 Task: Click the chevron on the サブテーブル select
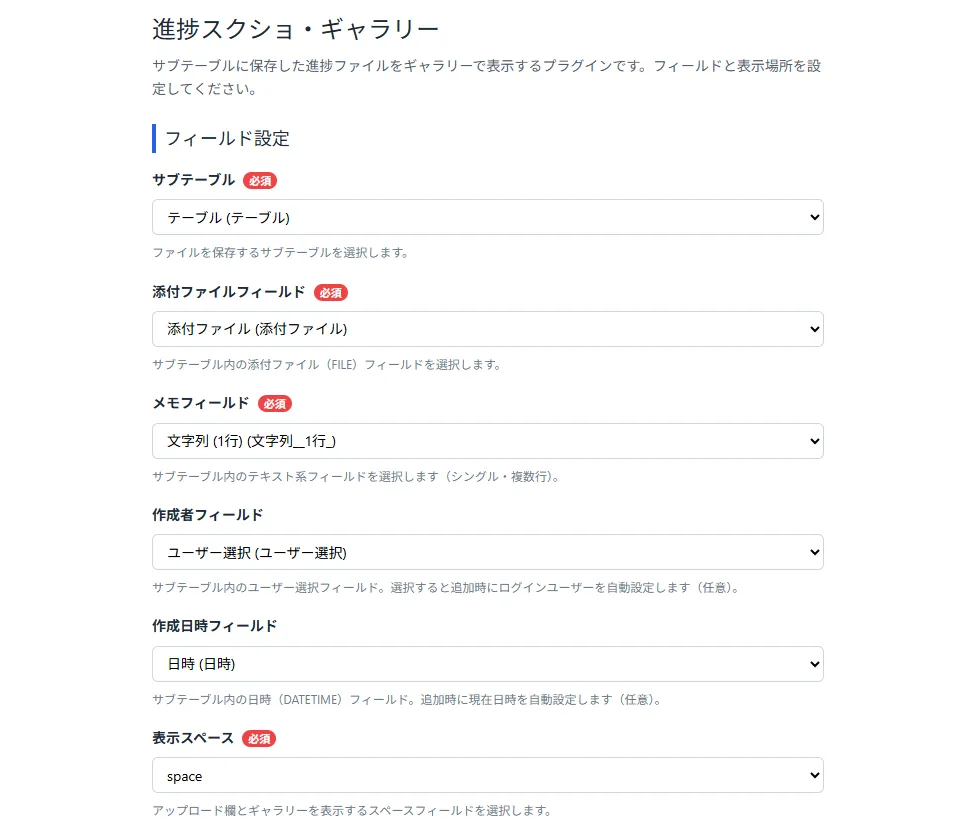[814, 217]
